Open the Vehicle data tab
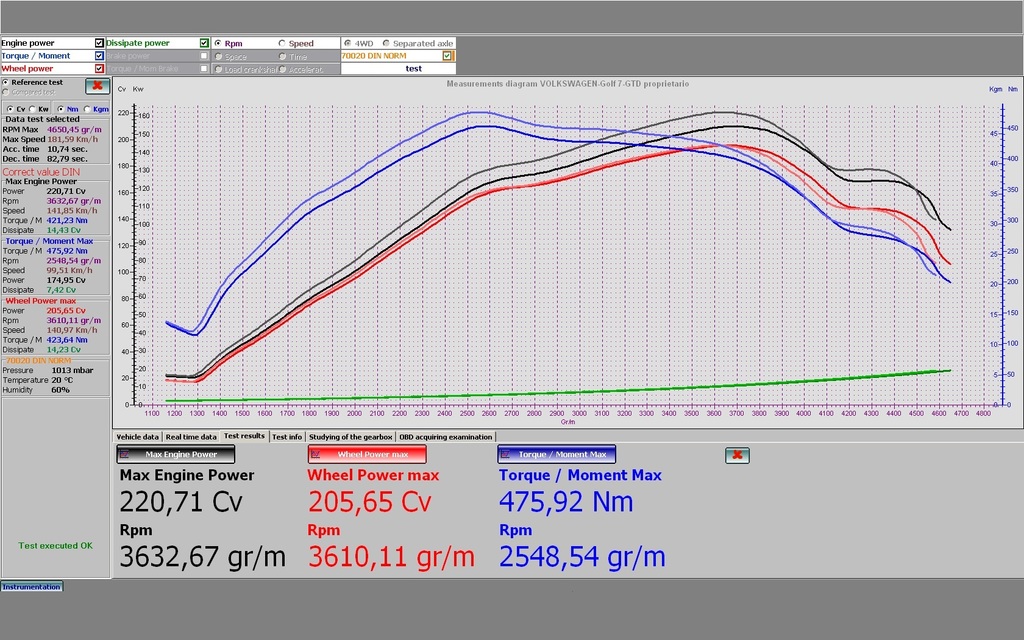The image size is (1024, 640). pyautogui.click(x=137, y=437)
